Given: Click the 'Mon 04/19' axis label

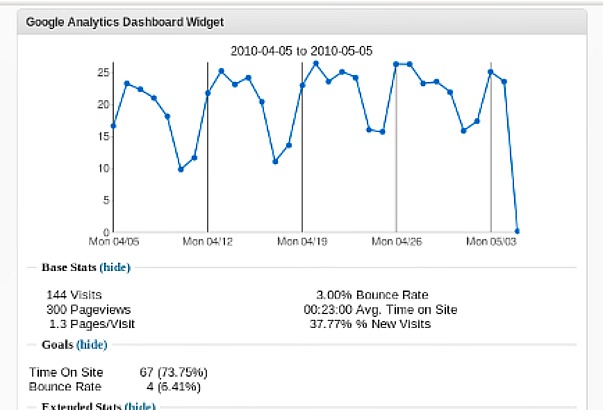Looking at the screenshot, I should (x=302, y=242).
